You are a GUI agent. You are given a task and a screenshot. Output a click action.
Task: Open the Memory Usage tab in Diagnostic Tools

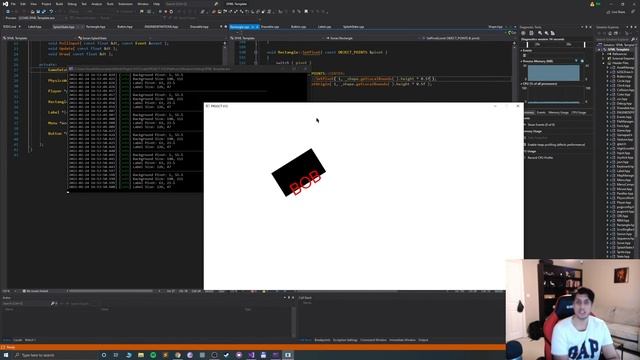tap(558, 112)
